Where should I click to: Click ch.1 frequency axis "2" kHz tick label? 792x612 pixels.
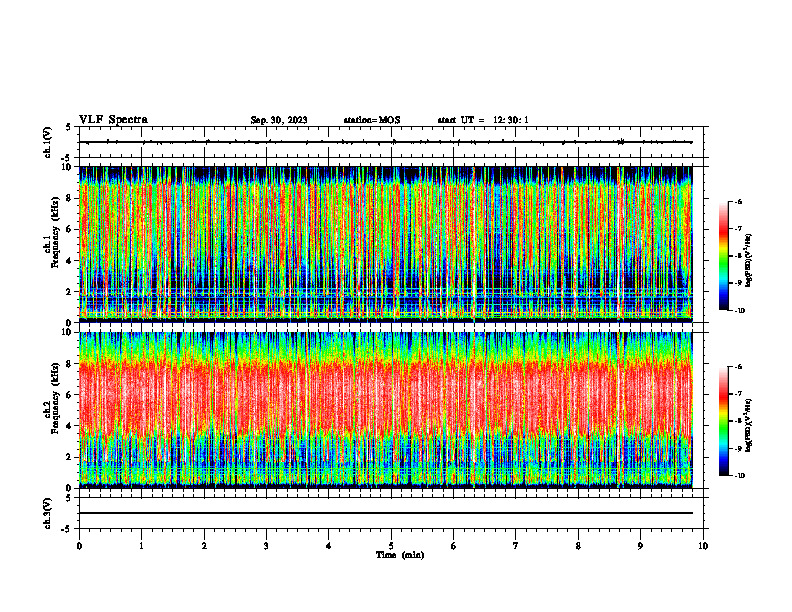pos(70,292)
